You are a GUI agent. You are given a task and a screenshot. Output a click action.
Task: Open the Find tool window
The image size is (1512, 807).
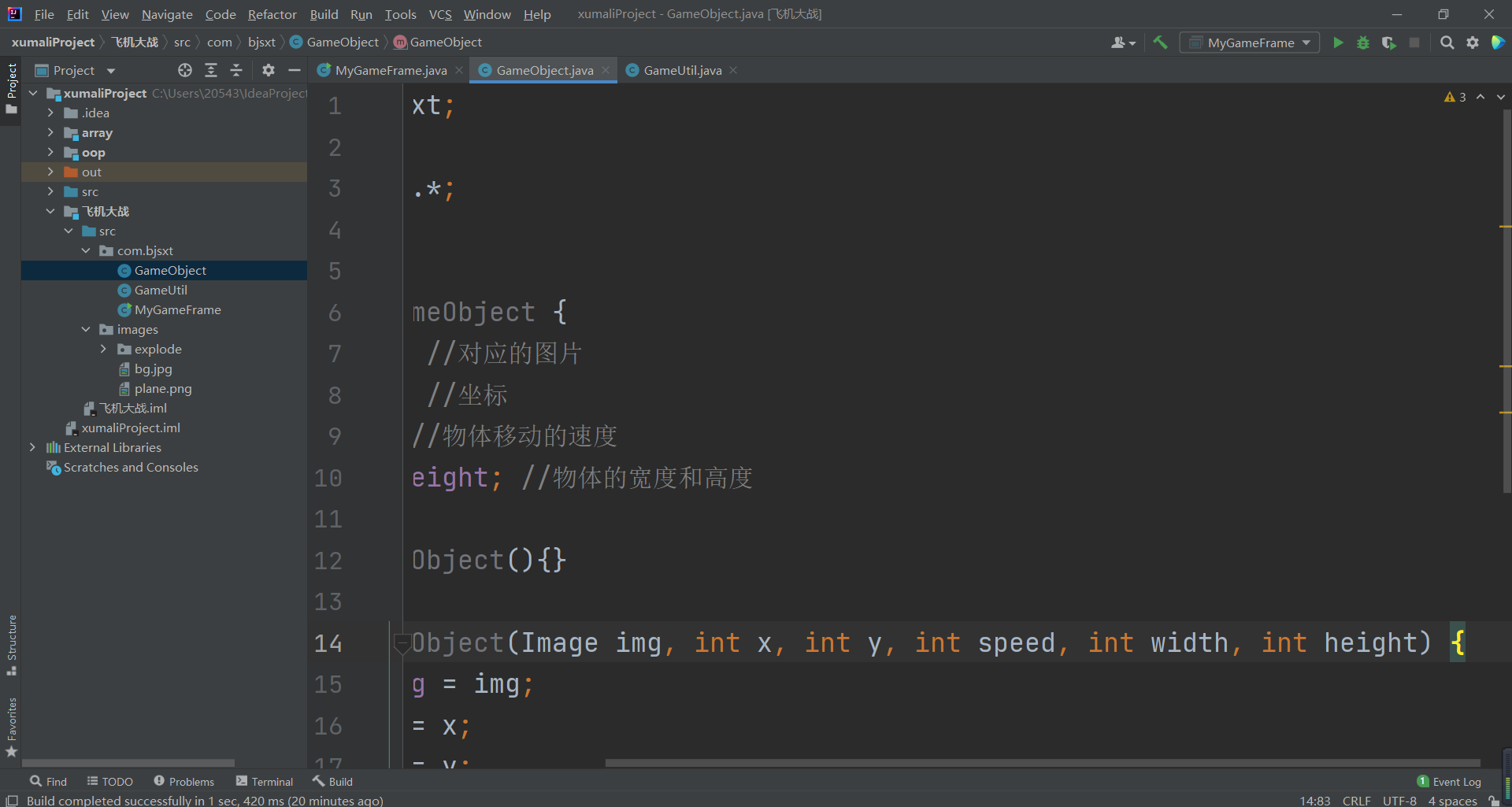click(48, 781)
